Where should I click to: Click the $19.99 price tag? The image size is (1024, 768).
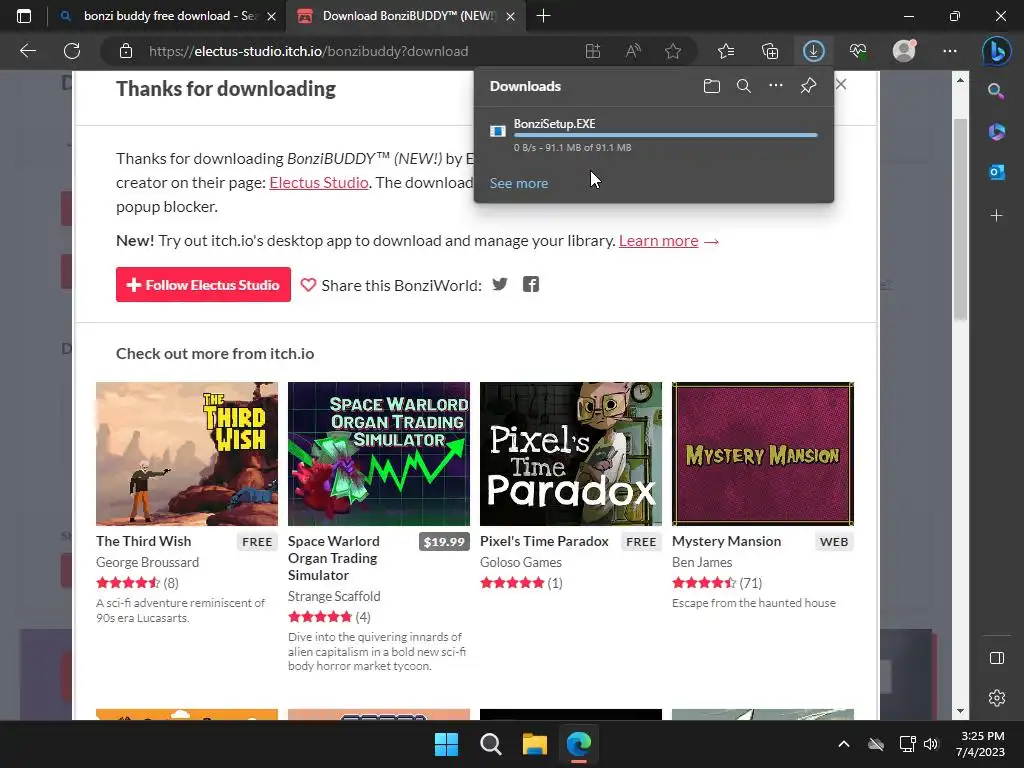pyautogui.click(x=444, y=542)
